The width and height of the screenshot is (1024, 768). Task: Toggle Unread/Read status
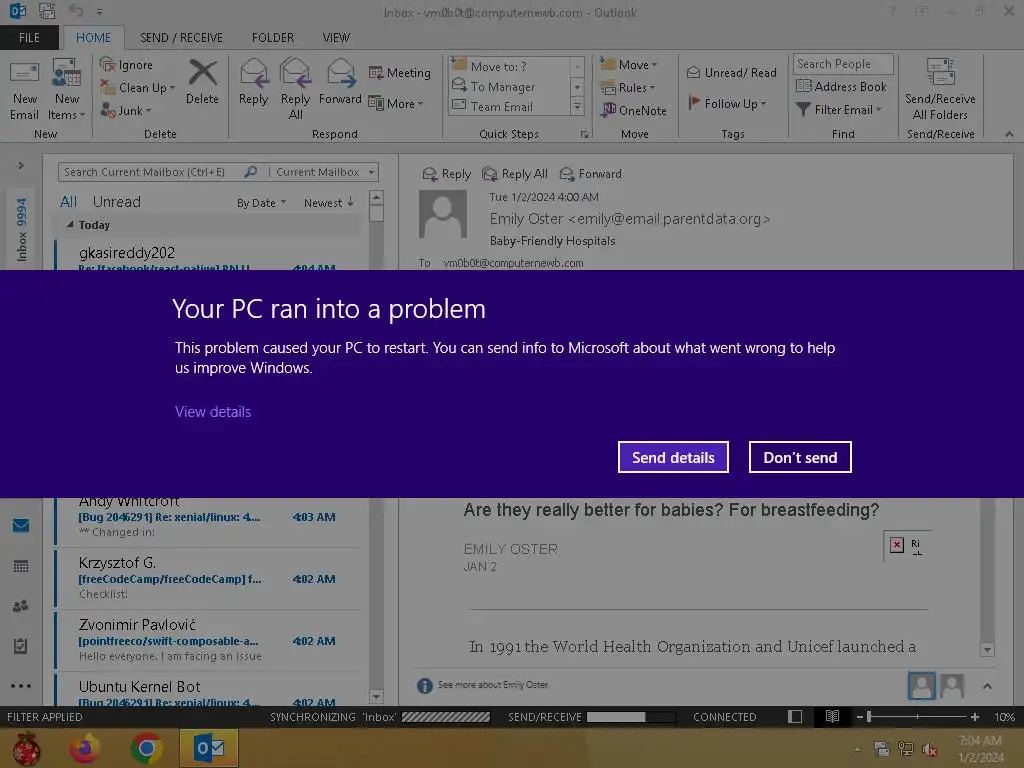click(x=731, y=72)
